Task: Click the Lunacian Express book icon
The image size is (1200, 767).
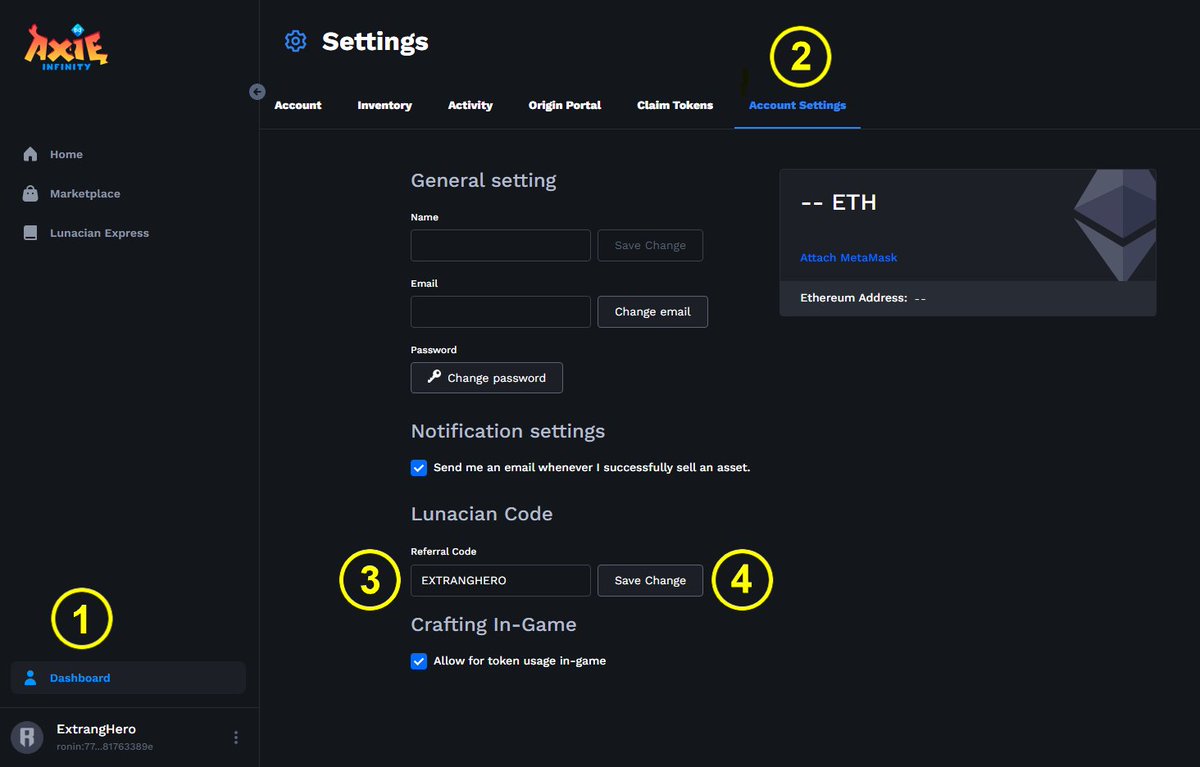Action: (30, 233)
